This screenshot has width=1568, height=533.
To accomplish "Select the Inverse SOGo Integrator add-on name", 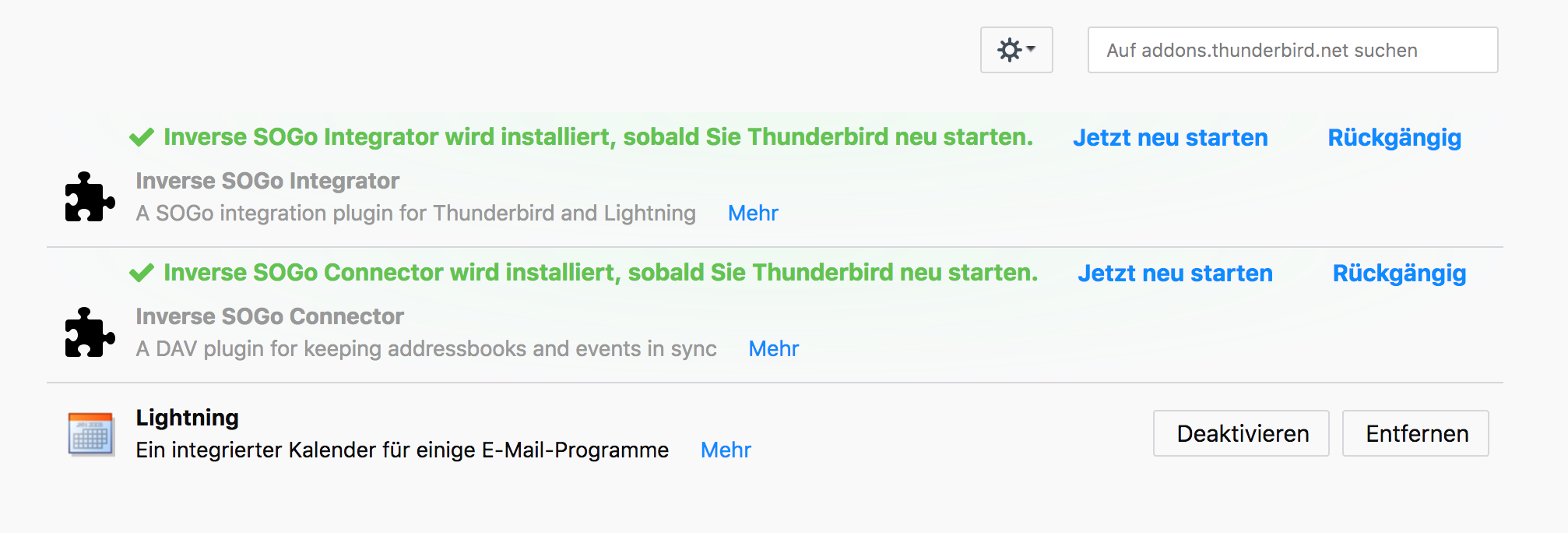I will tap(267, 181).
